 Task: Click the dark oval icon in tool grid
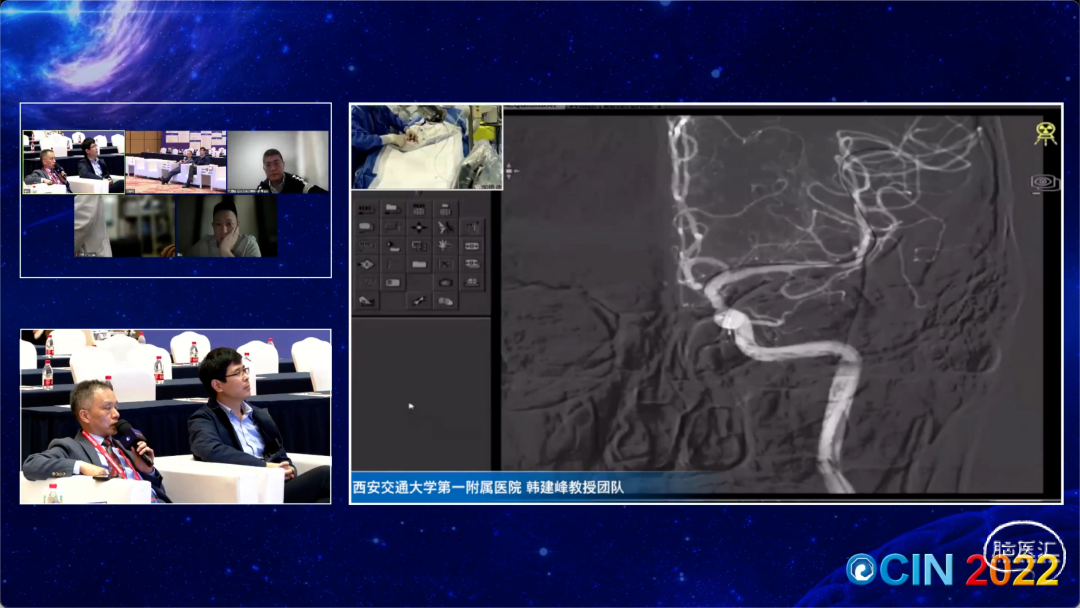(445, 282)
